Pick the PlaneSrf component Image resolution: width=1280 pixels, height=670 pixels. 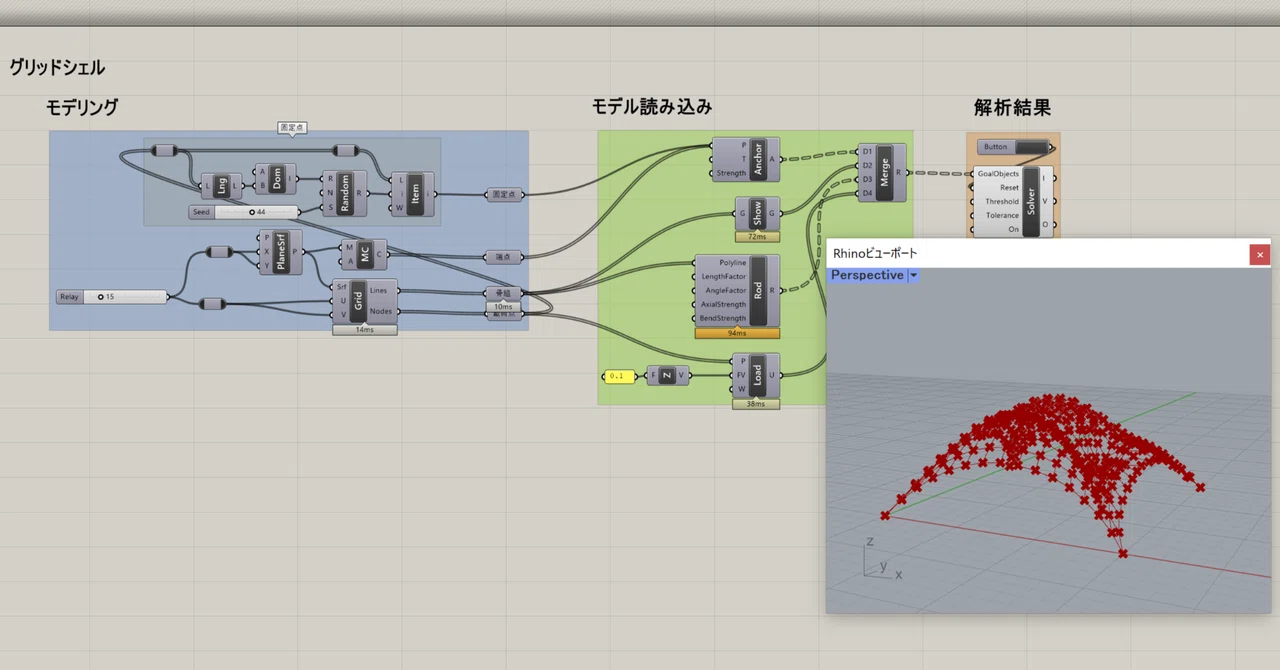coord(280,251)
